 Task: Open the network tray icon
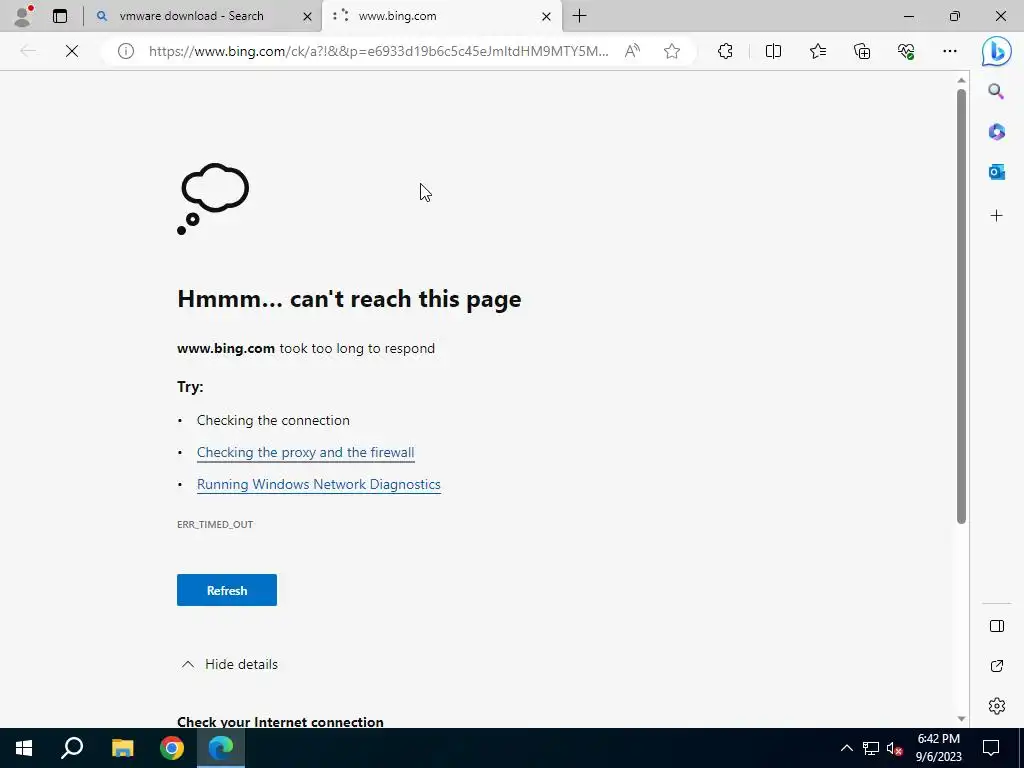point(871,748)
